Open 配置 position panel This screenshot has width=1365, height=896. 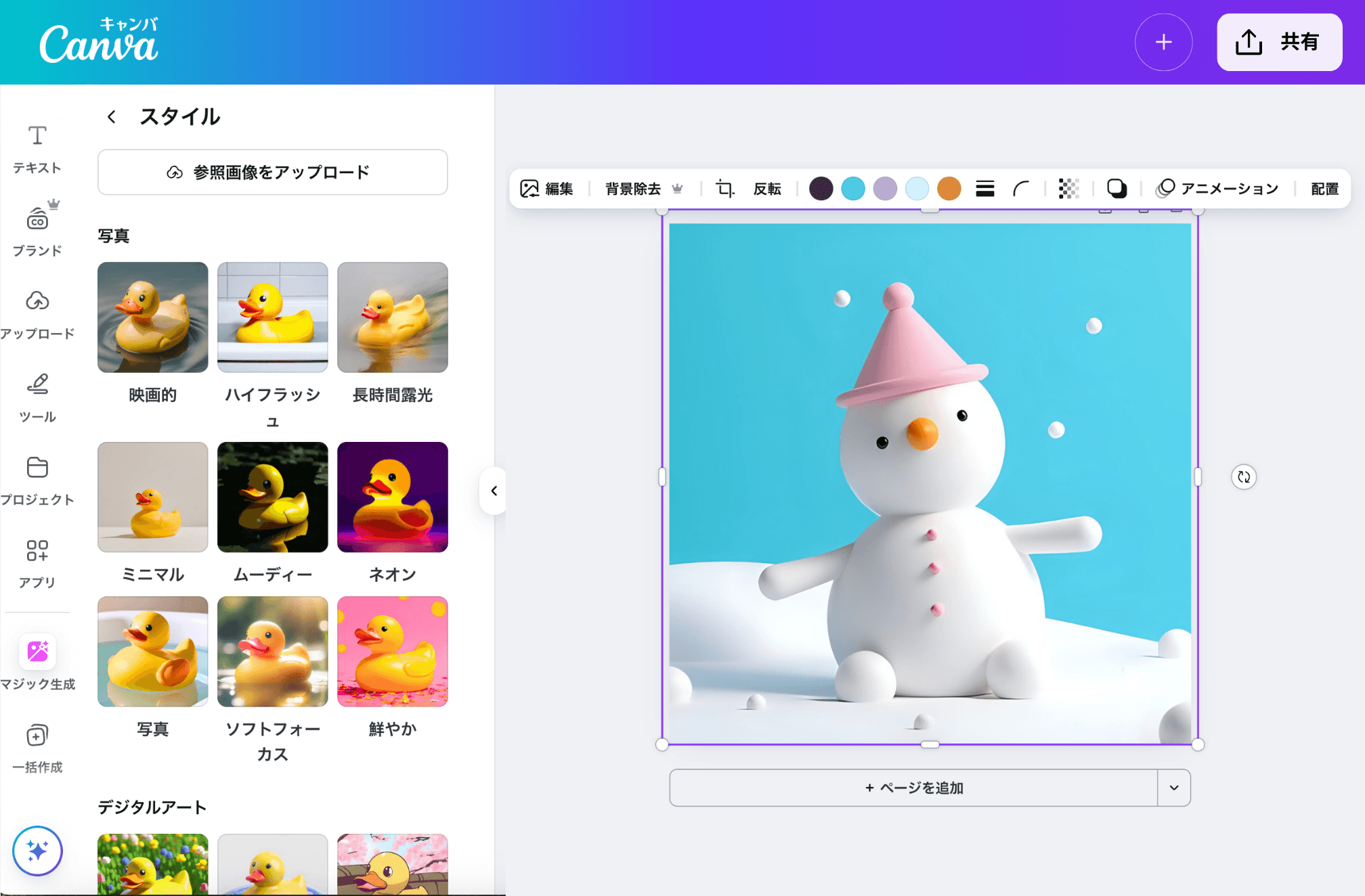pyautogui.click(x=1324, y=188)
